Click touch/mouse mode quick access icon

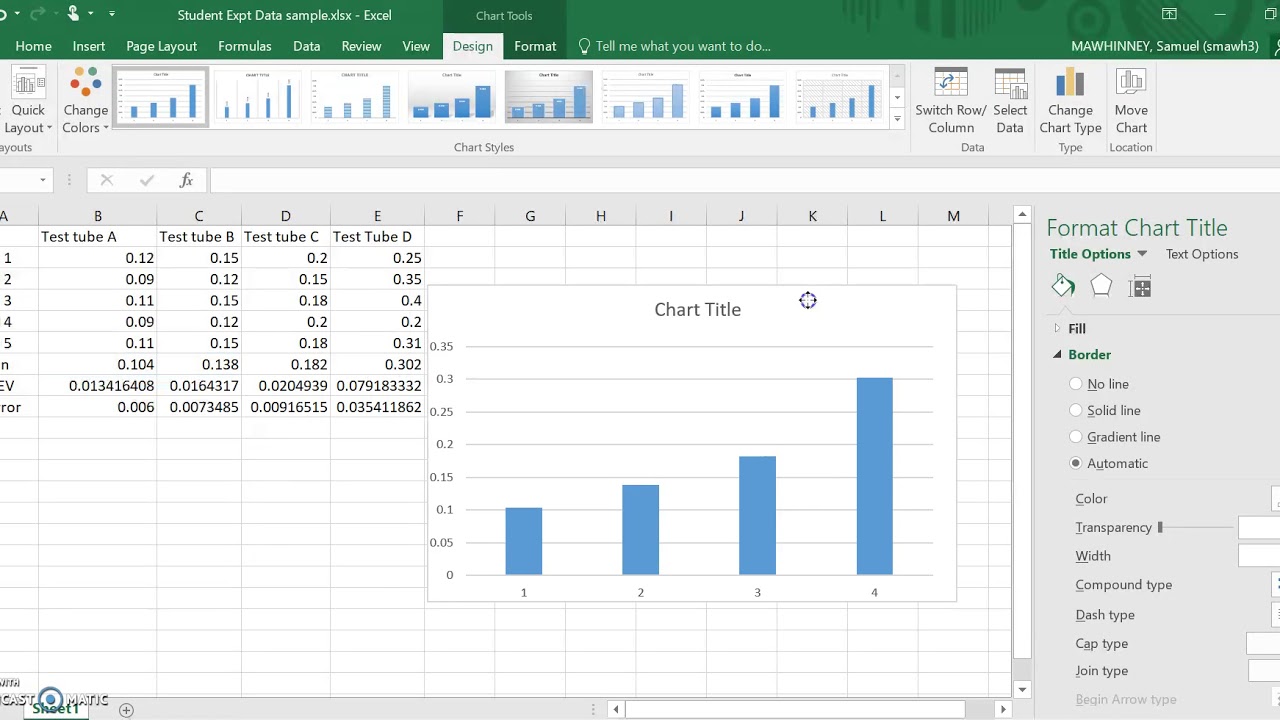(74, 14)
